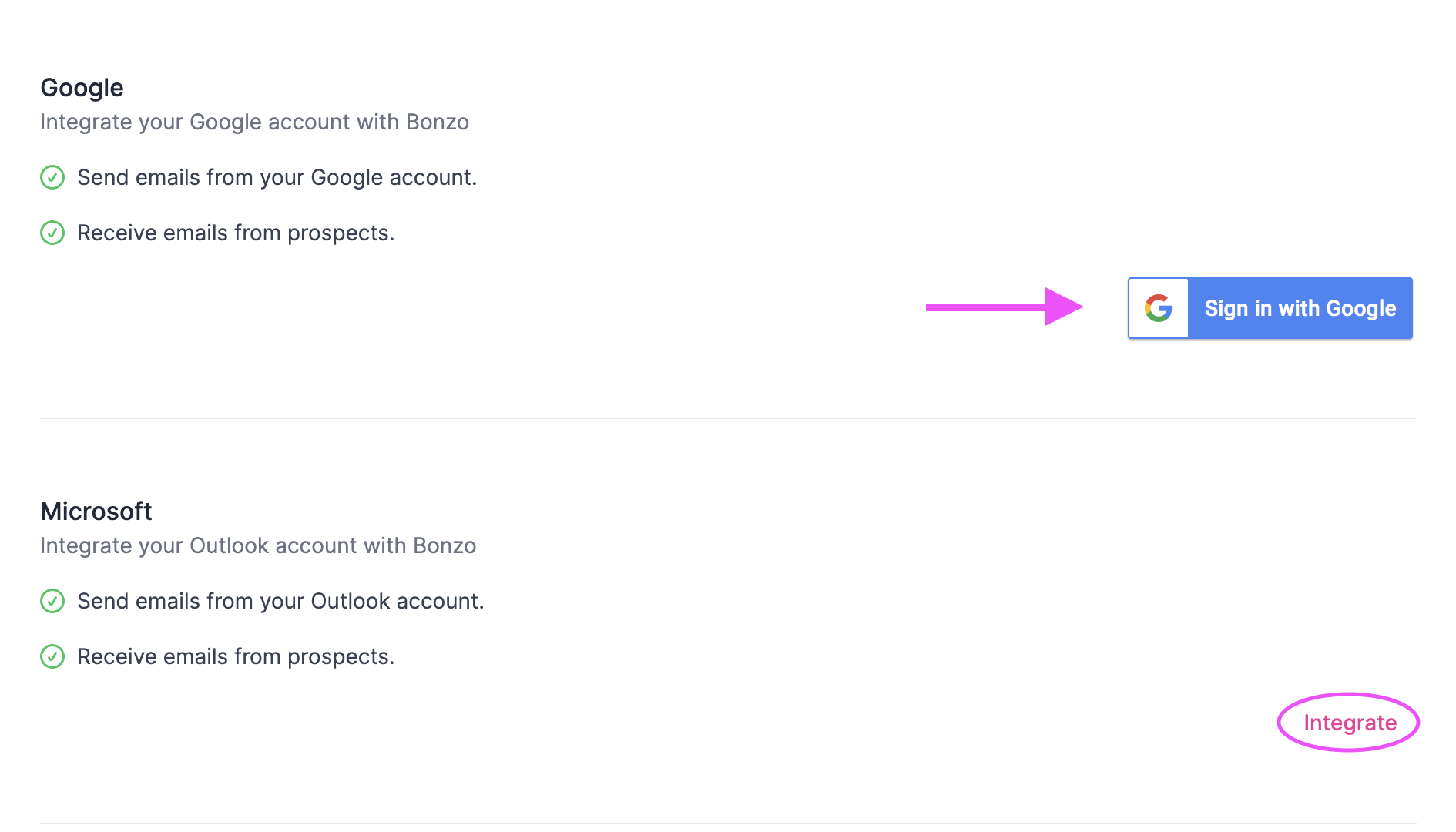Click the Google G logo icon
Image resolution: width=1456 pixels, height=832 pixels.
[x=1158, y=307]
